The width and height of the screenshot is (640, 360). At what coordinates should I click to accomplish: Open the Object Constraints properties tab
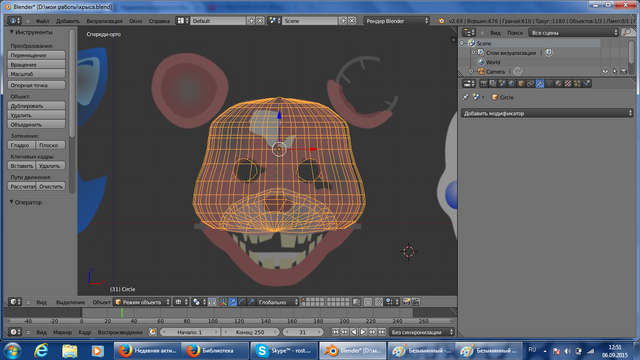[x=531, y=84]
